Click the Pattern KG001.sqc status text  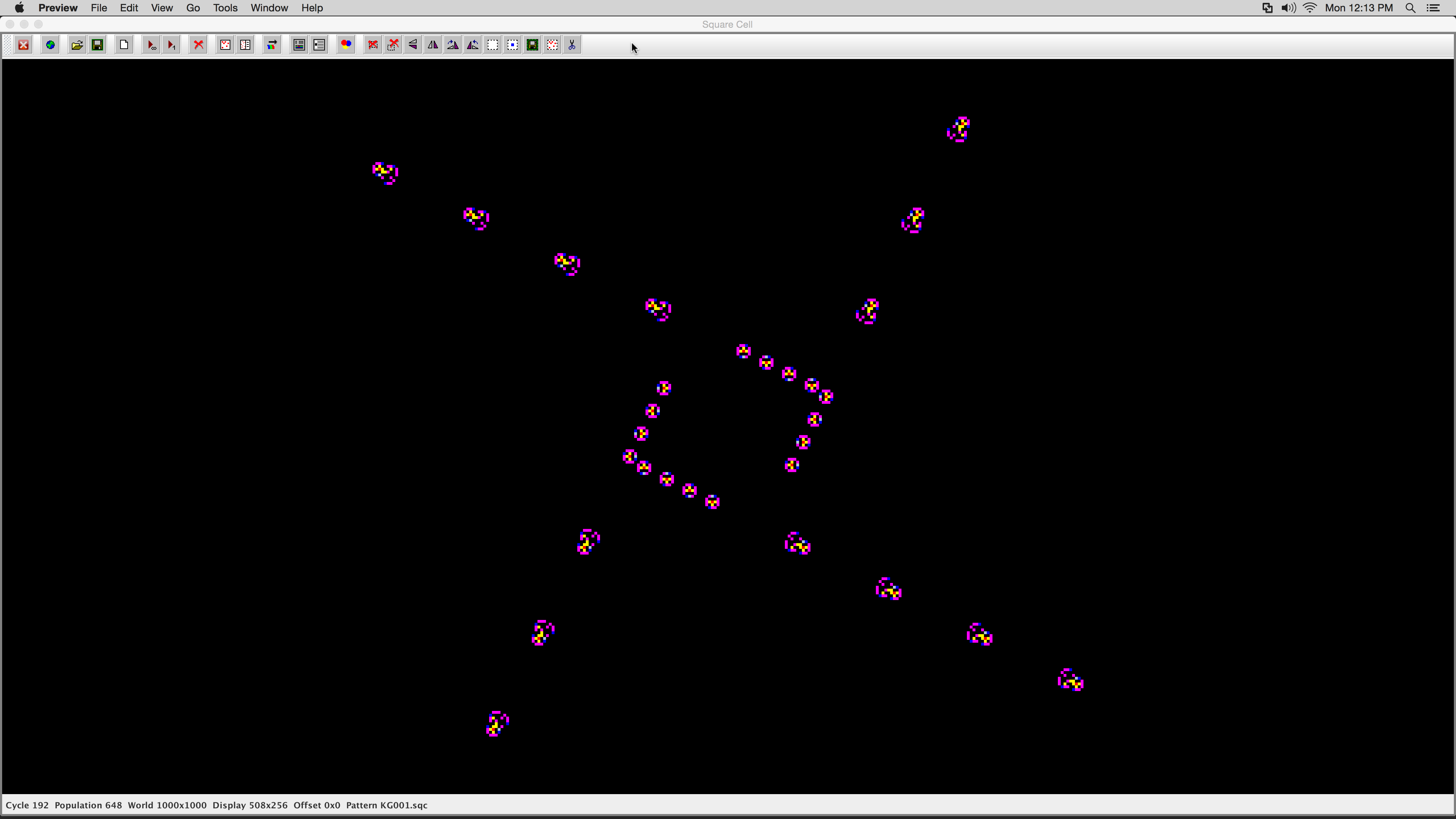click(x=387, y=805)
